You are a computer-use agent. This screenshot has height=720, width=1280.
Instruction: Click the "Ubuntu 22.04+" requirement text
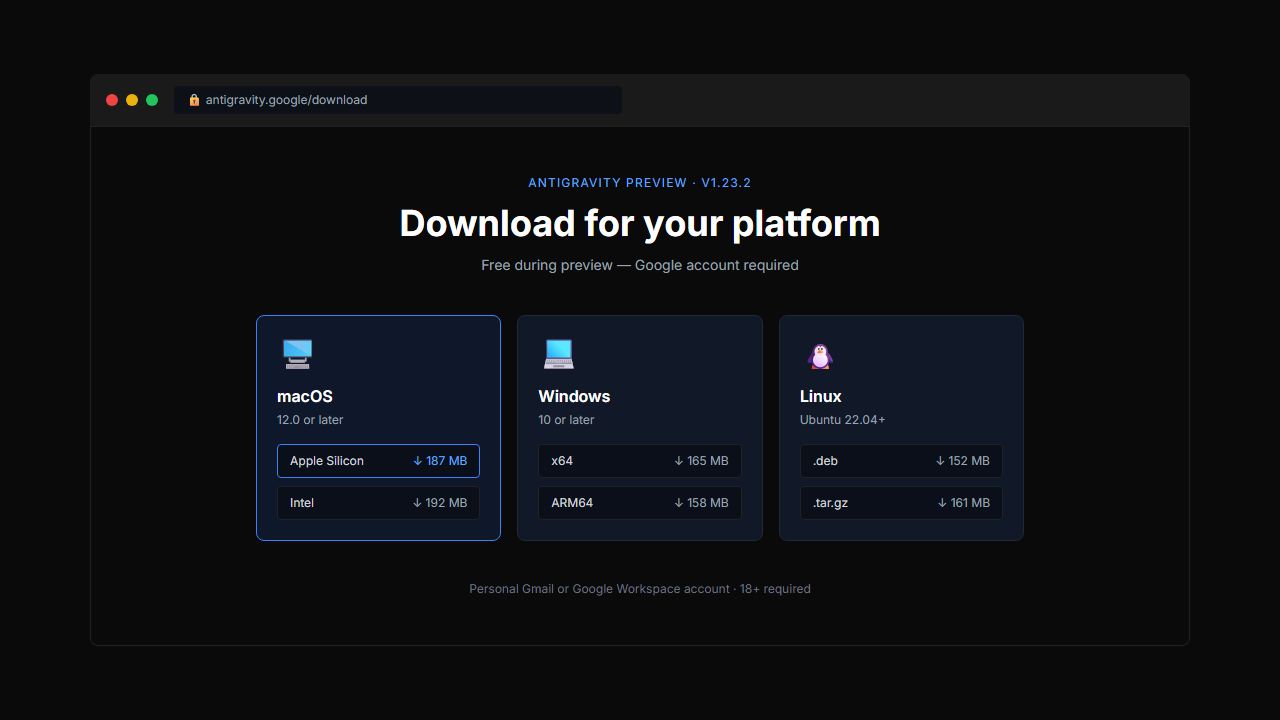pyautogui.click(x=843, y=420)
